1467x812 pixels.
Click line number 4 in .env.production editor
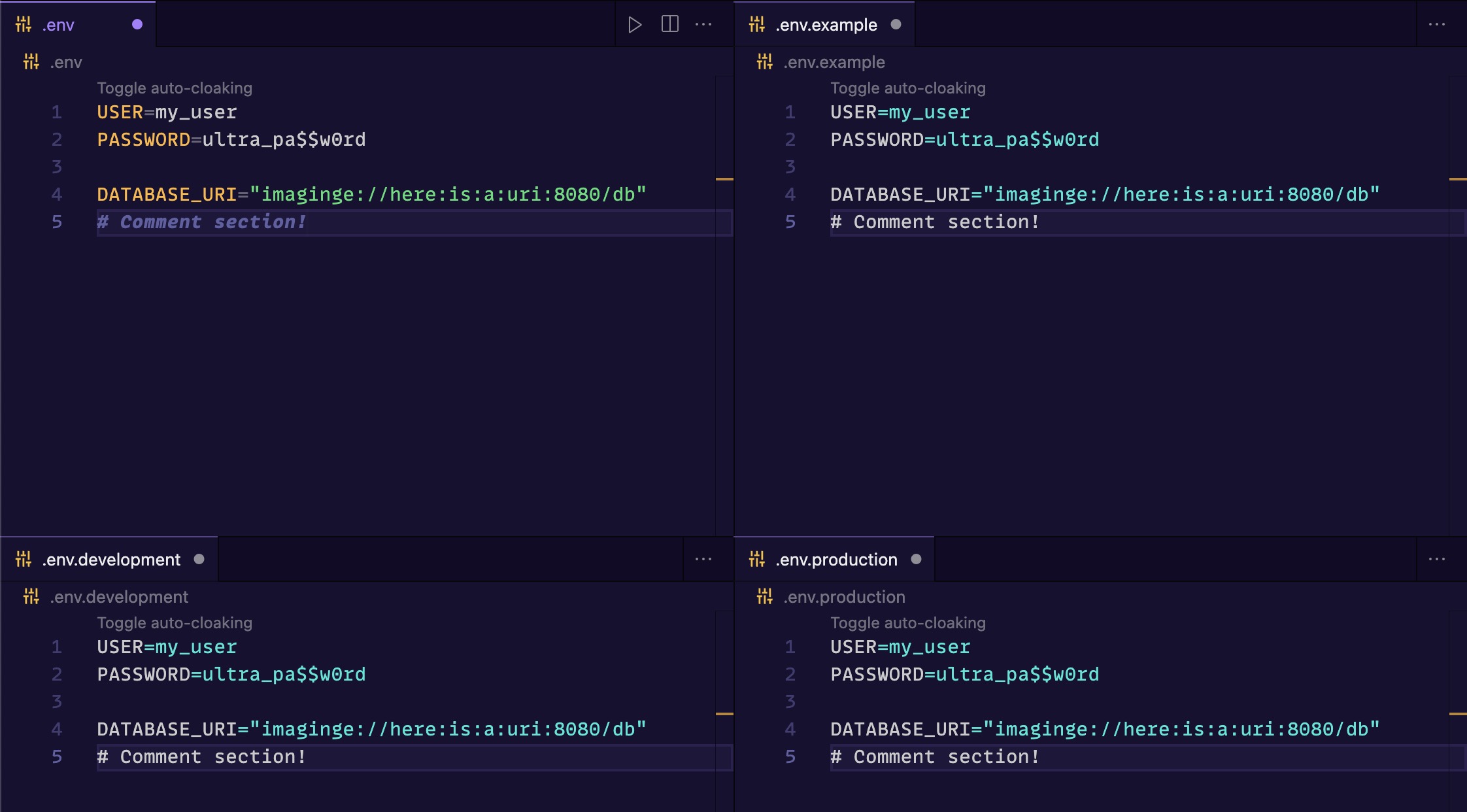pos(790,730)
